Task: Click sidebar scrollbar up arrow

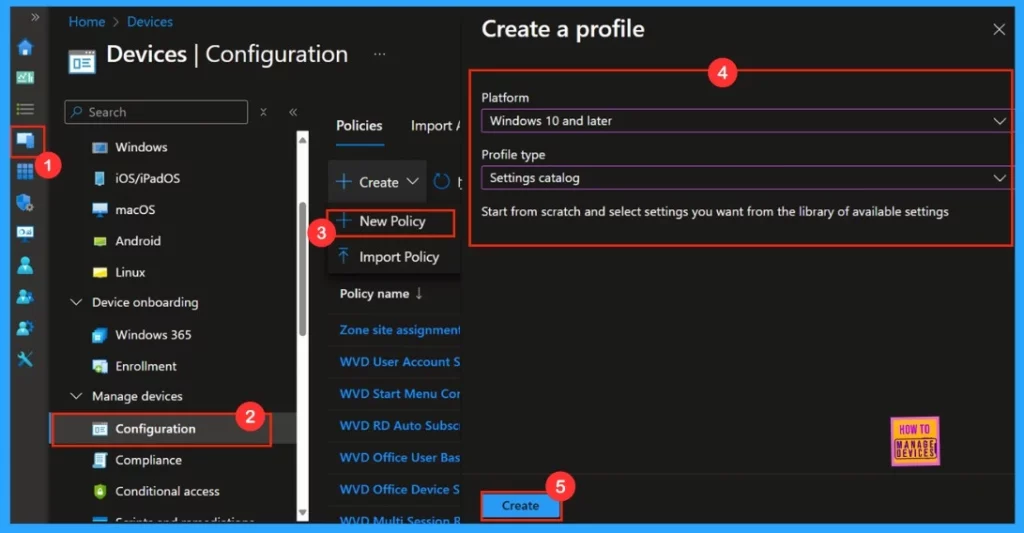Action: pos(302,139)
